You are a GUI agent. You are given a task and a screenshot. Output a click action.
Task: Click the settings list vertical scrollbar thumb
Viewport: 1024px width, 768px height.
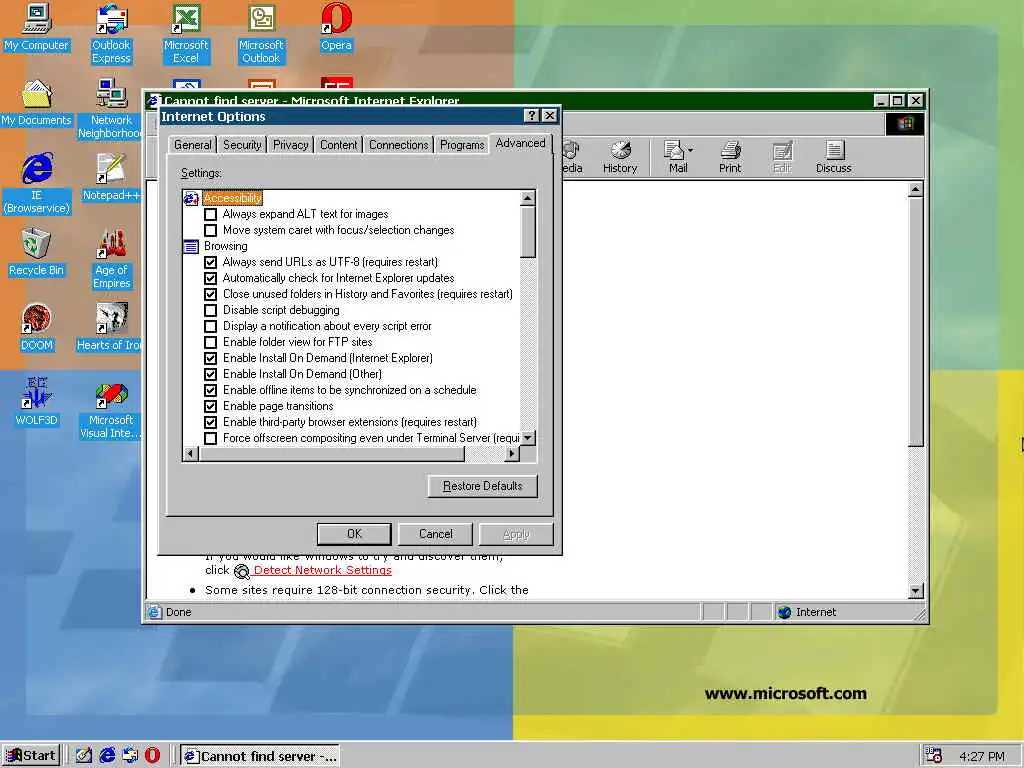click(528, 232)
